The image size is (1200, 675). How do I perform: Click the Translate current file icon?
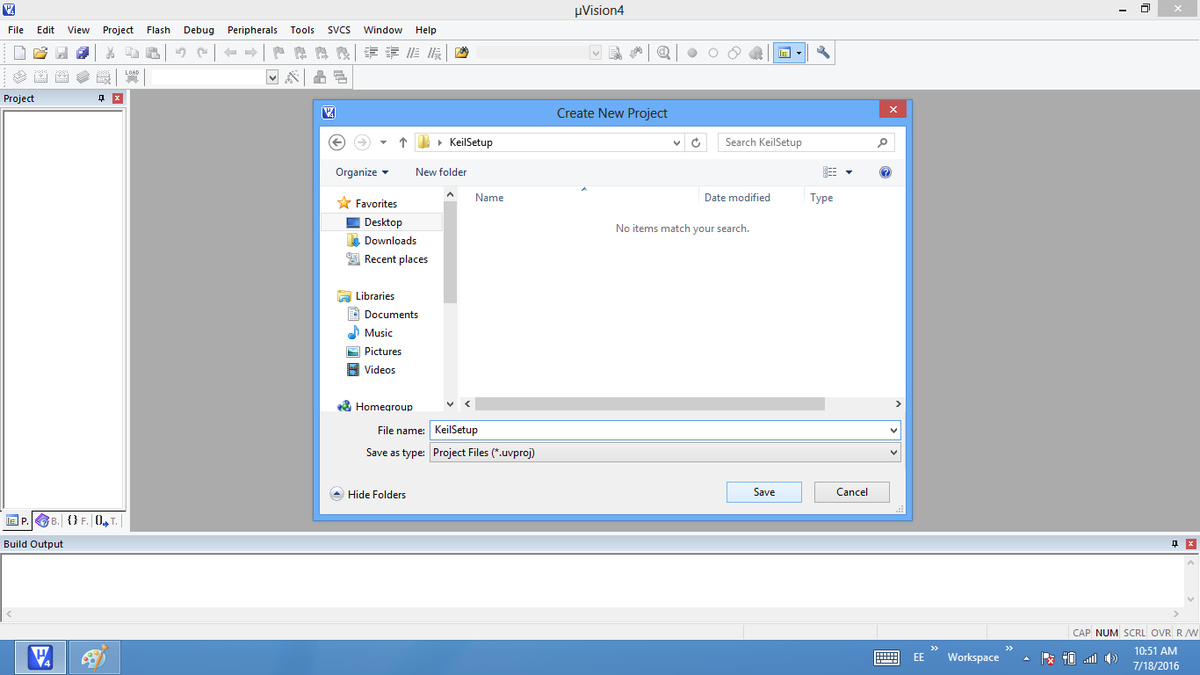pyautogui.click(x=20, y=77)
